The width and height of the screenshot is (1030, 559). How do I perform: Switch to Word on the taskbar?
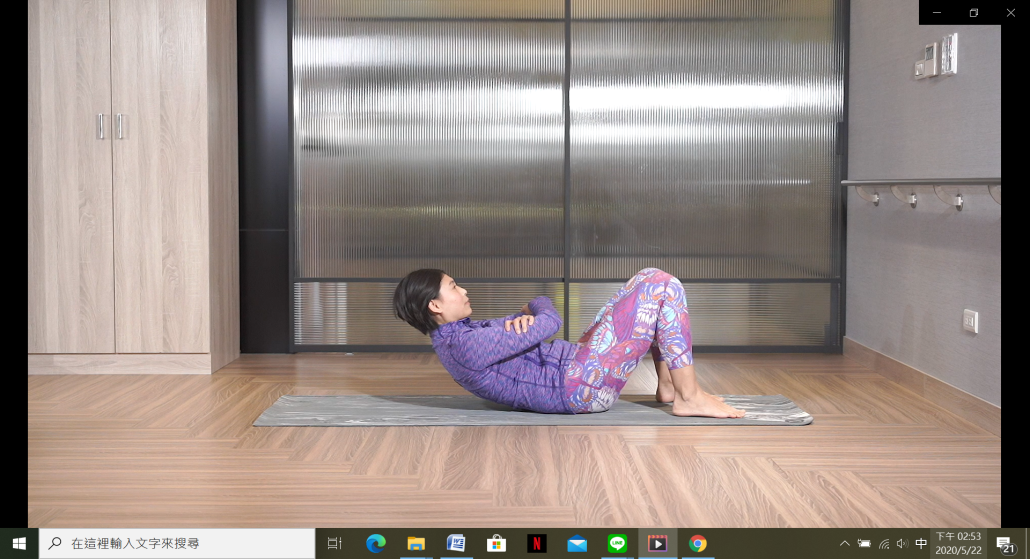tap(456, 543)
